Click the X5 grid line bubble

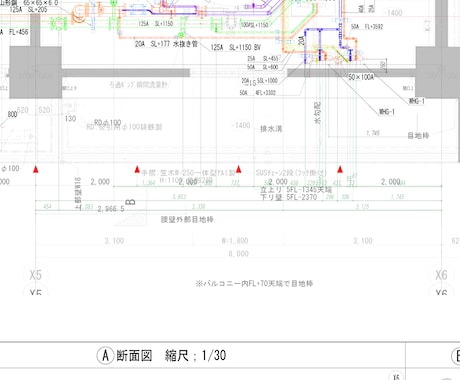point(36,275)
